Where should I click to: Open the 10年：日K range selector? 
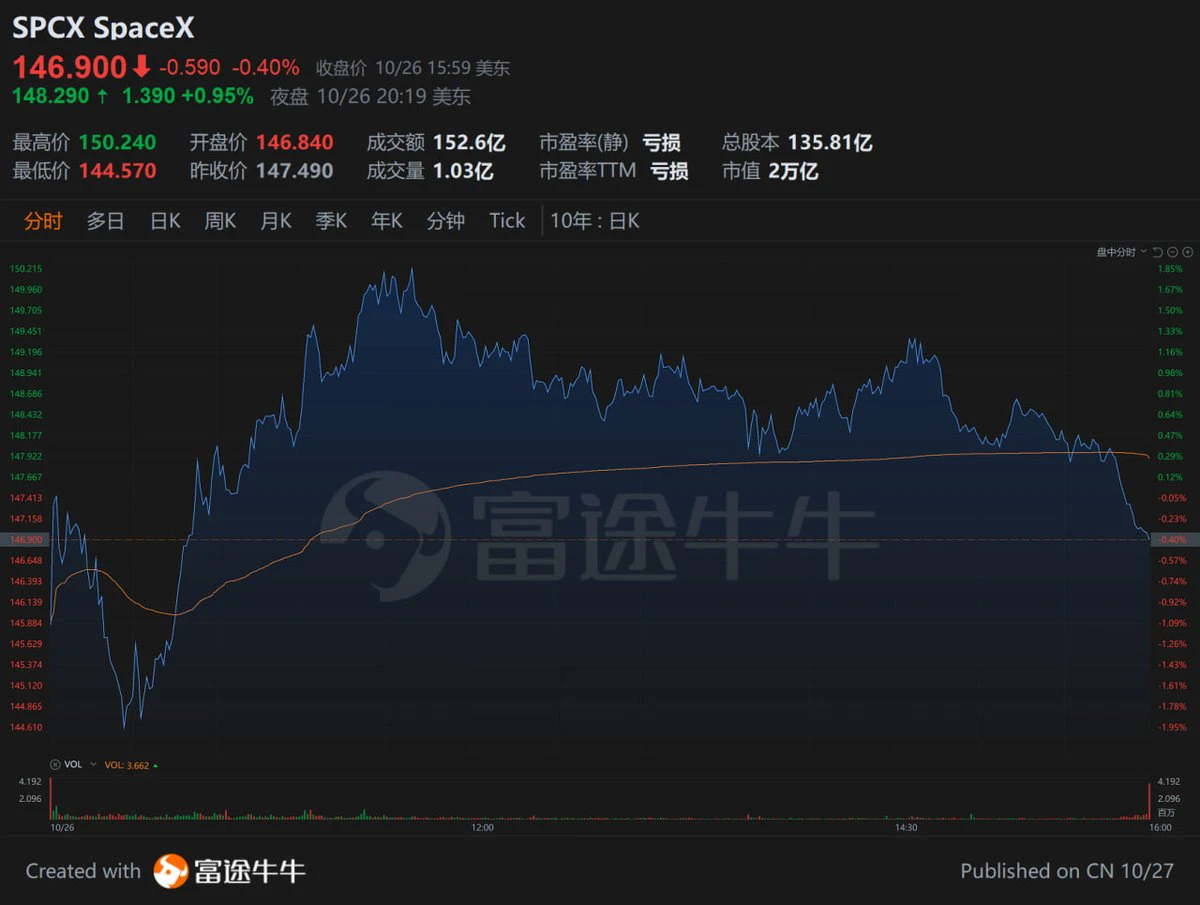tap(595, 221)
